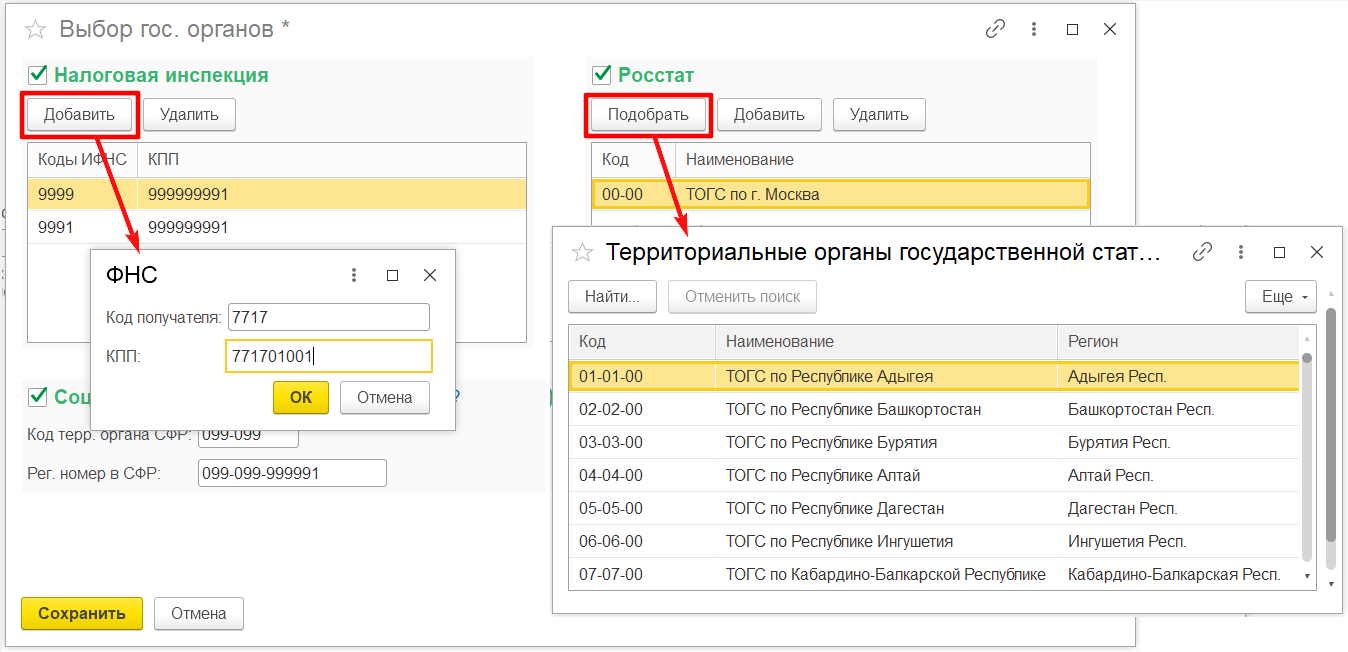Screen dimensions: 1348x652
Task: Click the yellow Сохранить button
Action: [x=82, y=613]
